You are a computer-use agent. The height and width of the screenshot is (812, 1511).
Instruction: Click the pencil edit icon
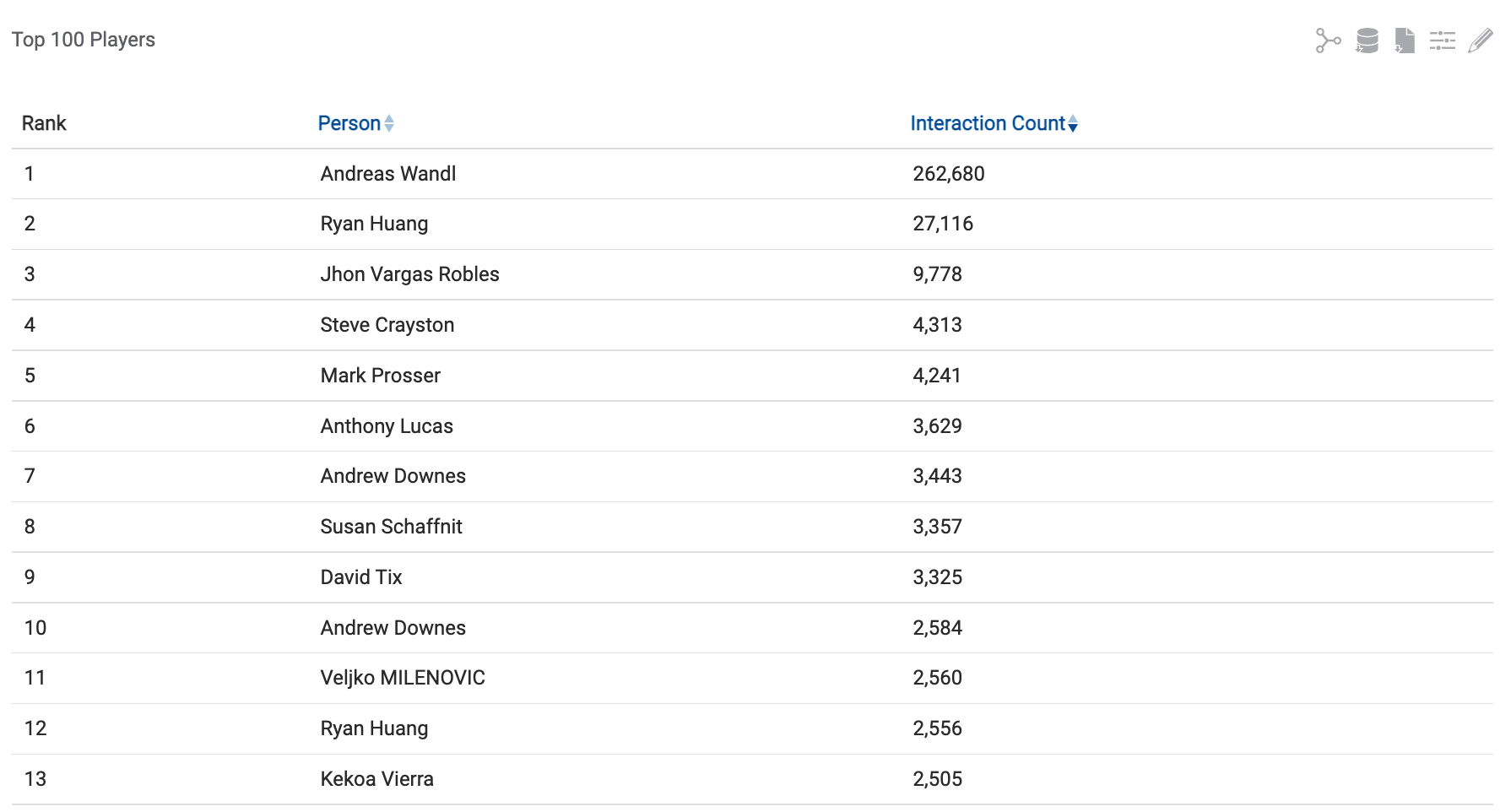tap(1480, 41)
